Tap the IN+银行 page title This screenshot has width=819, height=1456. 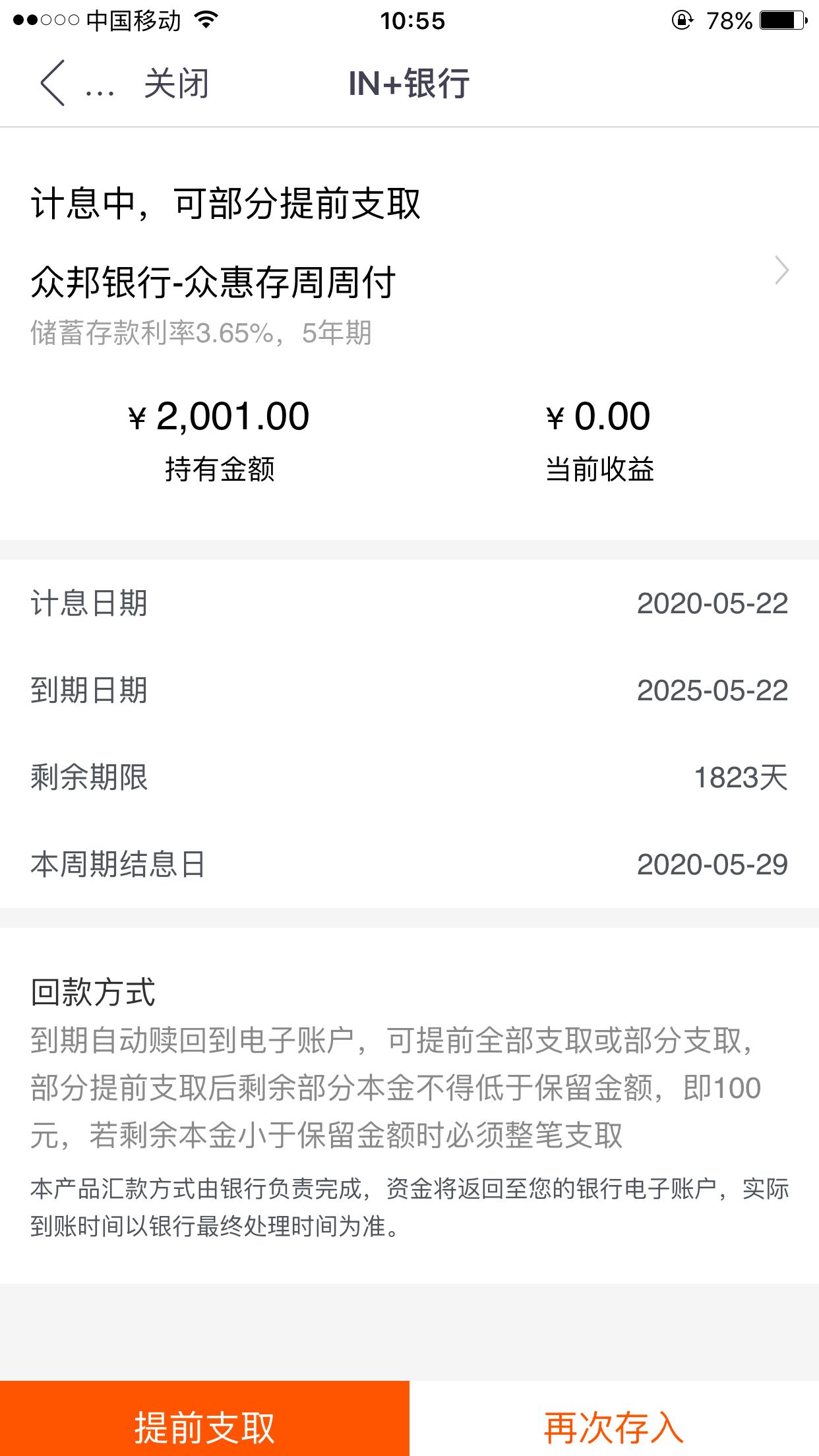[409, 84]
